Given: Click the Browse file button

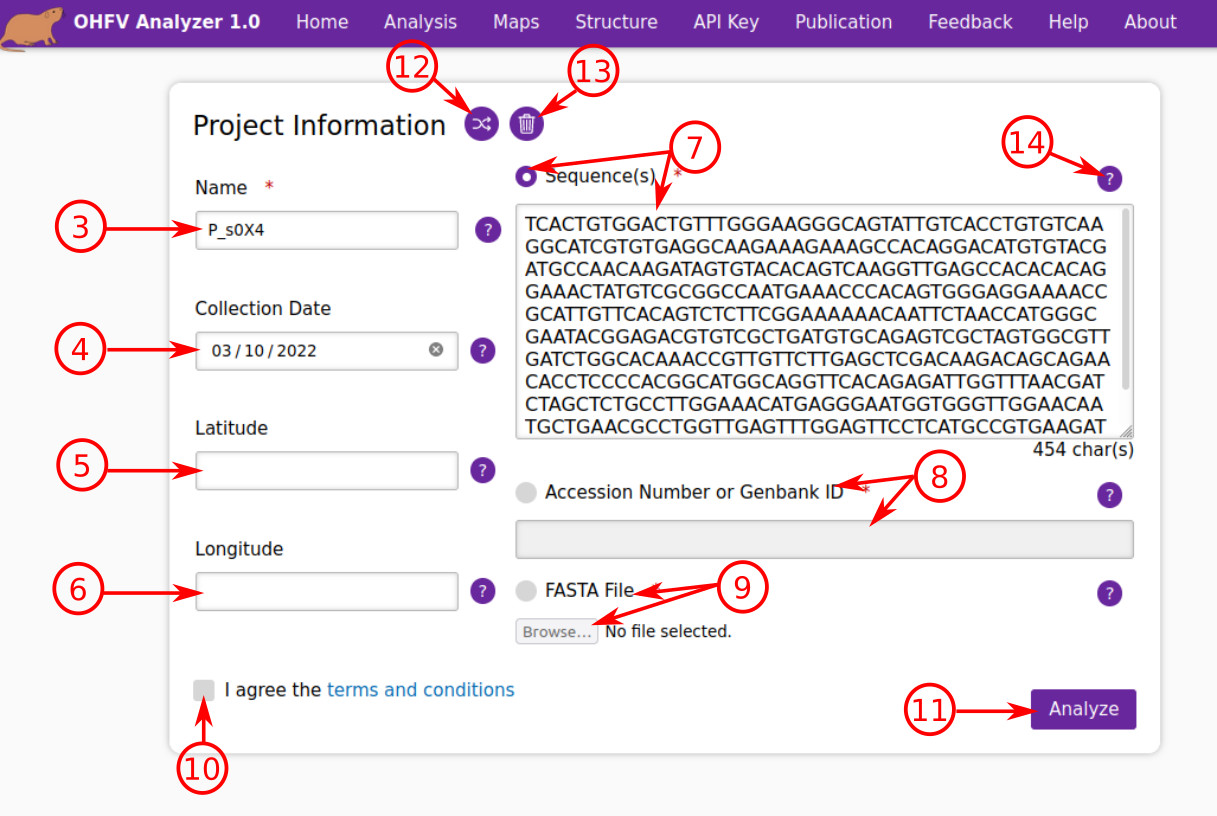Looking at the screenshot, I should [x=557, y=632].
